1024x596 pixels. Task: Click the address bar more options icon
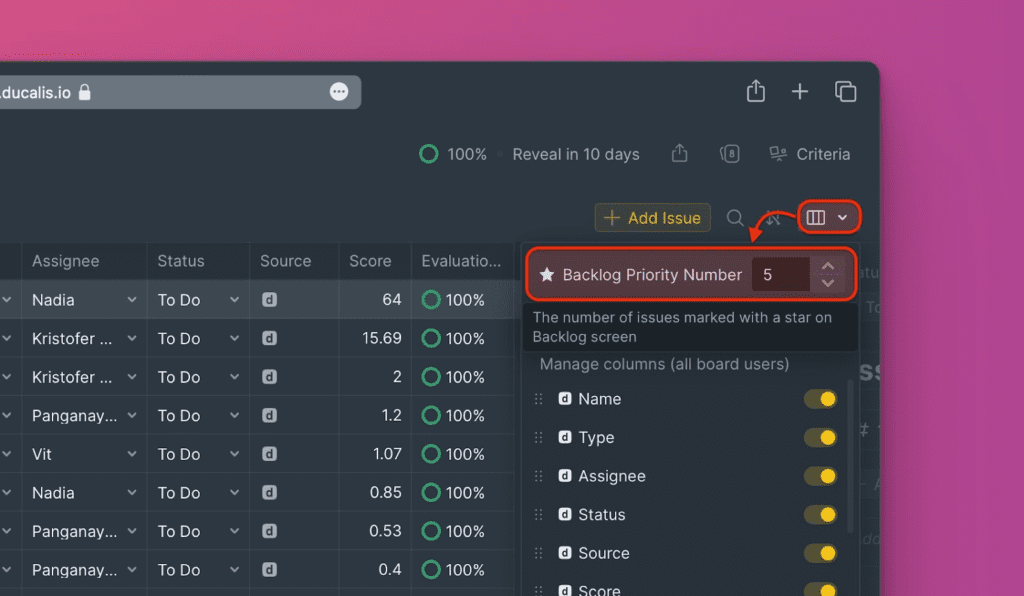point(339,92)
